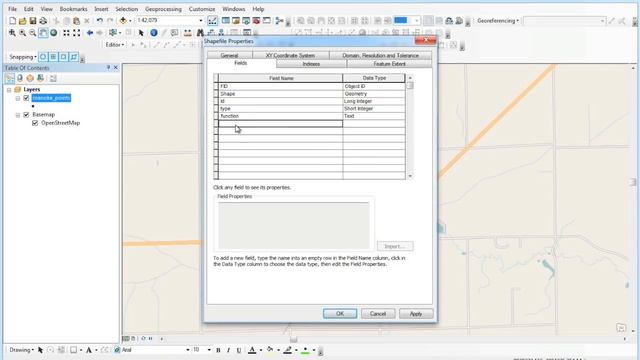
Task: Open the Georeferencing dropdown menu
Action: [x=498, y=20]
